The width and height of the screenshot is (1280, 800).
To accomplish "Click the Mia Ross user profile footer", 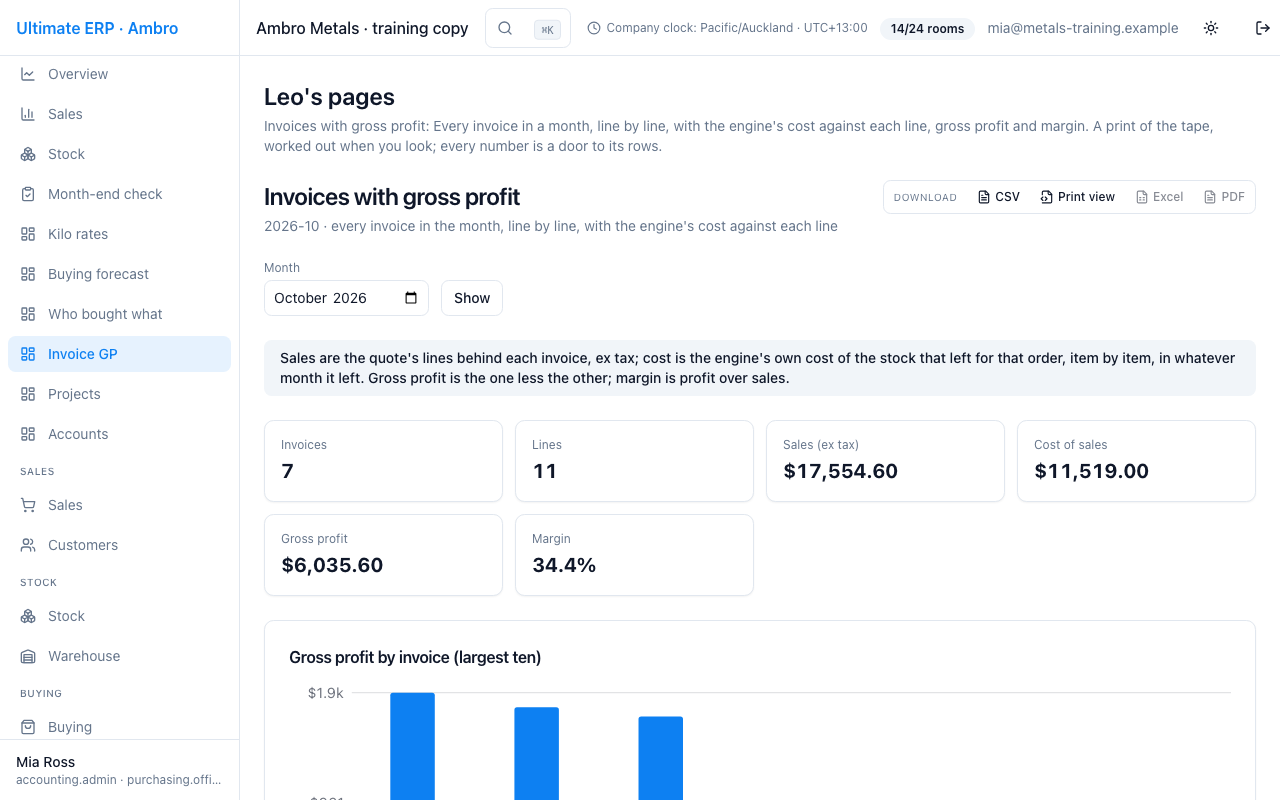I will click(119, 770).
